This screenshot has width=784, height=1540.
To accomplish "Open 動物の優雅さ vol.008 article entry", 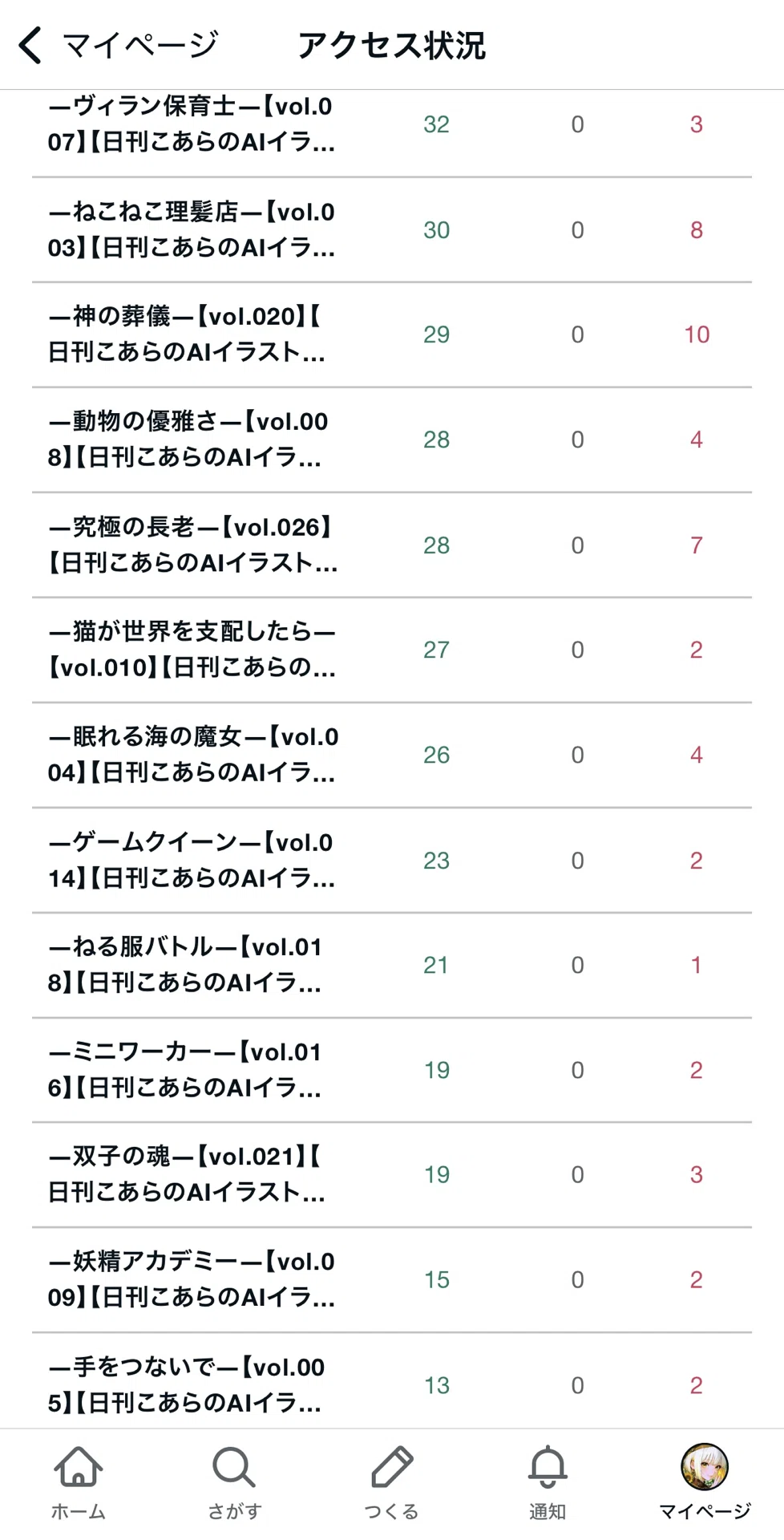I will (x=392, y=440).
